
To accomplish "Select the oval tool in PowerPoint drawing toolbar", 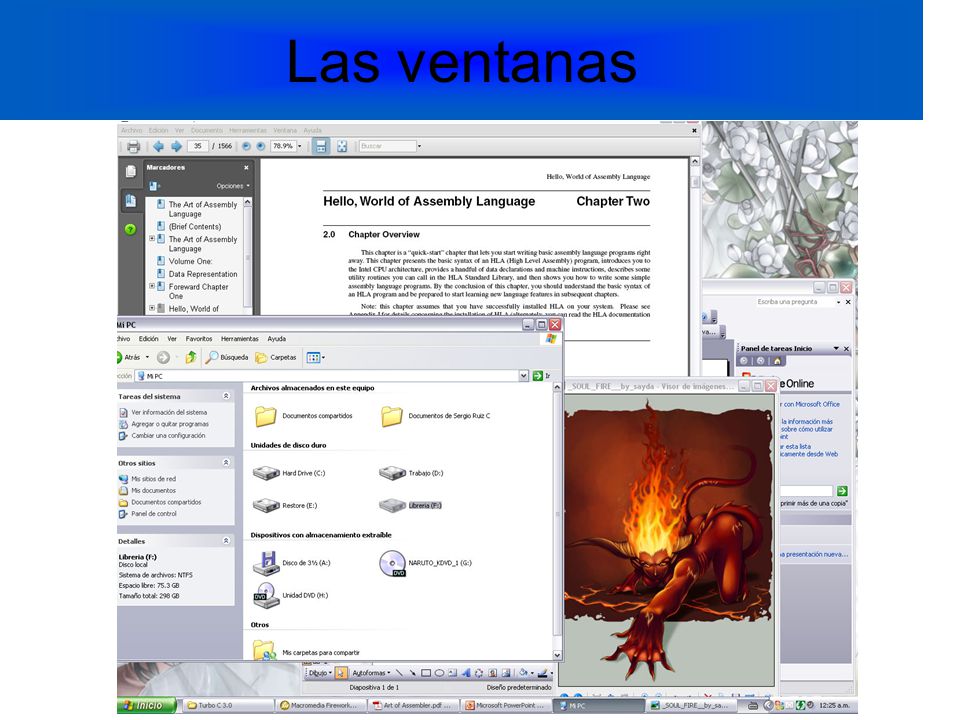I will pyautogui.click(x=439, y=673).
